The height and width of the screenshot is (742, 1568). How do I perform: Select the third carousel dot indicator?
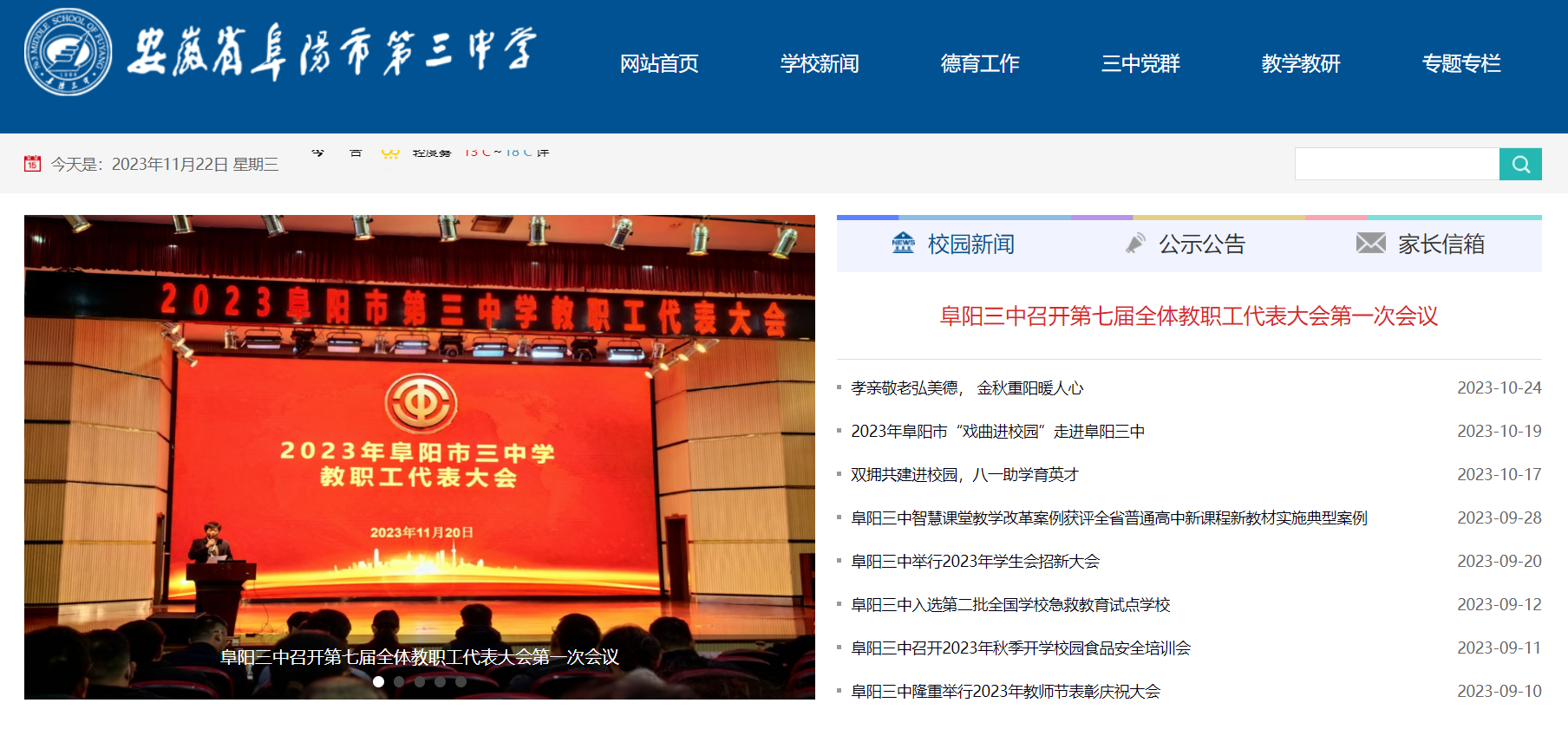click(420, 682)
